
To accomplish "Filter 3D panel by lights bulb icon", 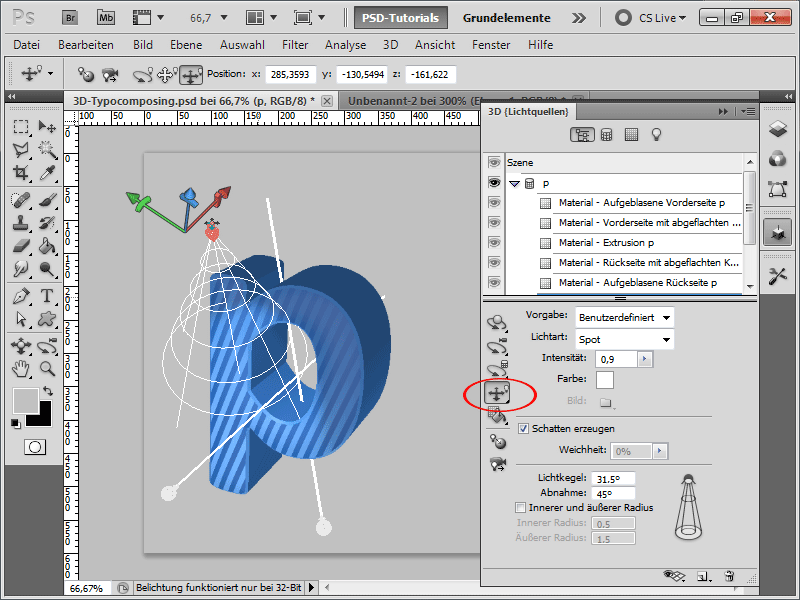I will click(656, 135).
